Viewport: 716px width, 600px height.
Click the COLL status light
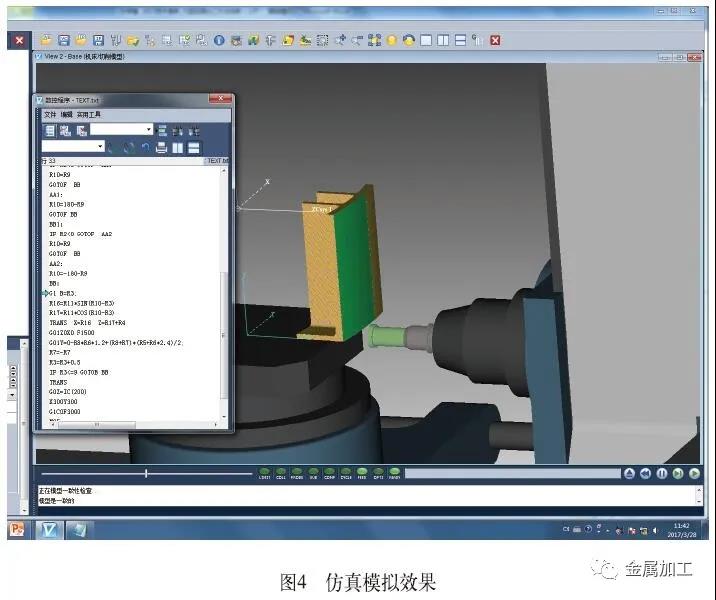click(281, 474)
